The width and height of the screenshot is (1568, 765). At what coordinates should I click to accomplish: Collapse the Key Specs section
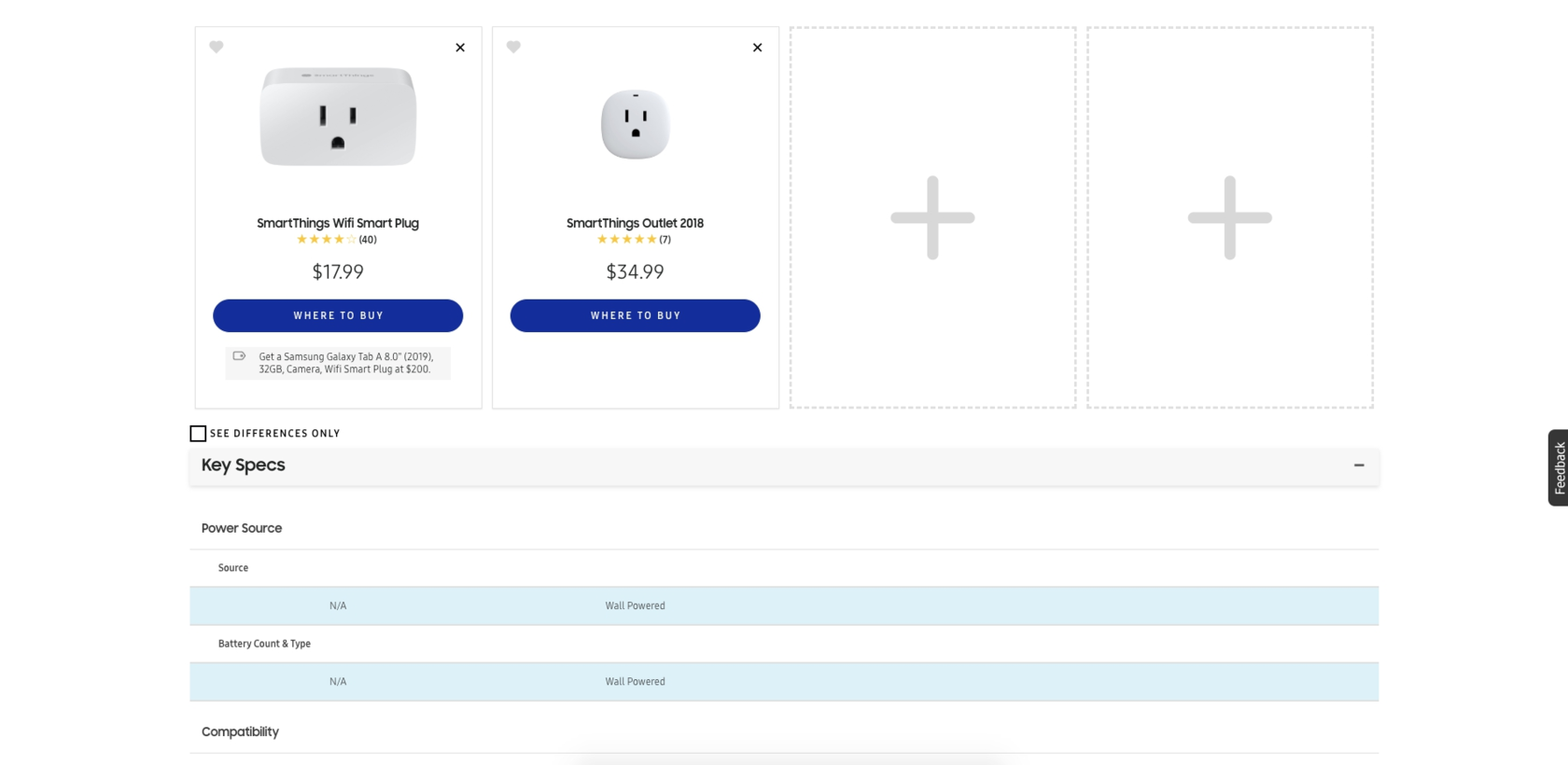tap(1359, 465)
